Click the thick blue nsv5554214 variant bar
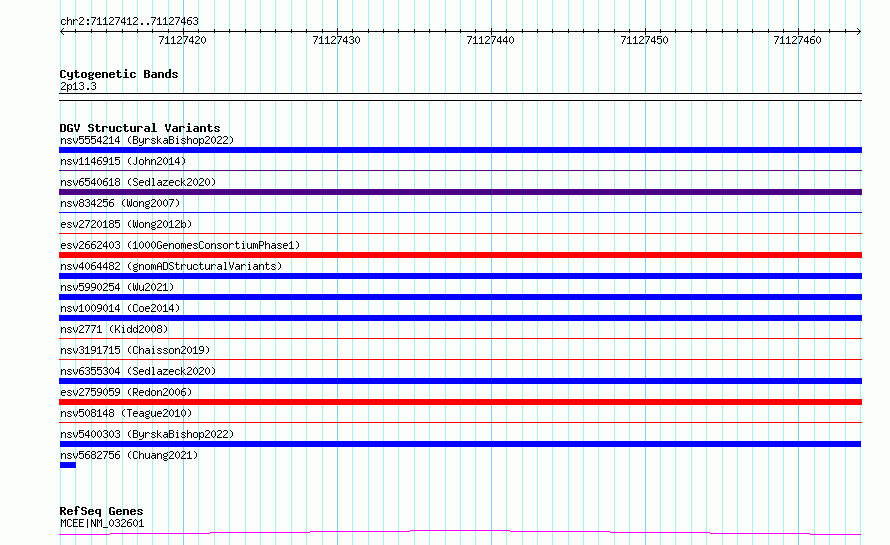 pos(460,150)
